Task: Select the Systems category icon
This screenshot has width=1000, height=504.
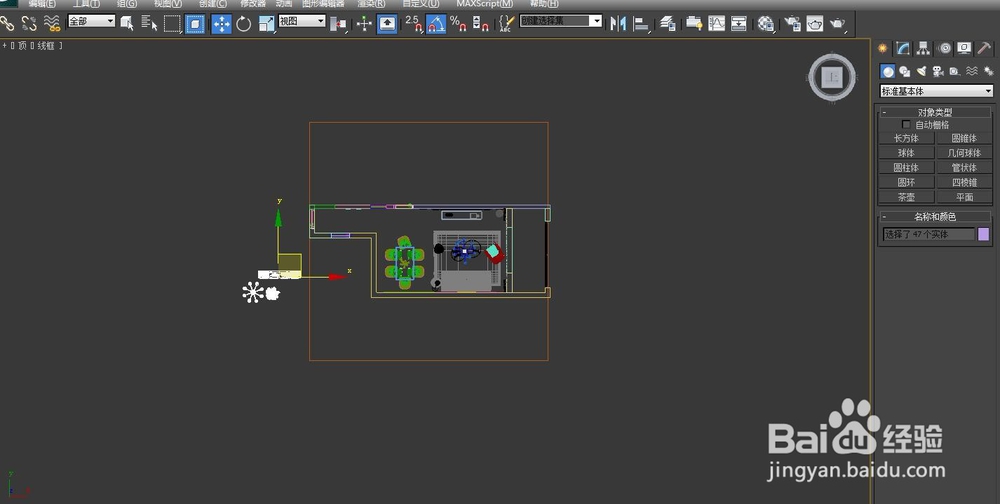Action: pos(989,71)
